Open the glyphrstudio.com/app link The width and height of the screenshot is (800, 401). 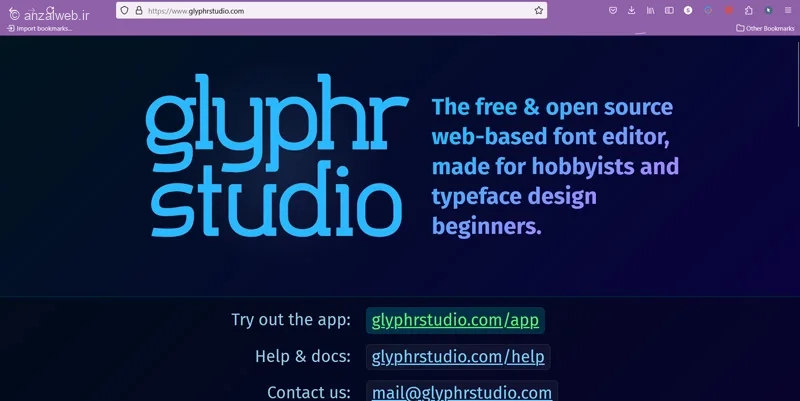pos(455,320)
